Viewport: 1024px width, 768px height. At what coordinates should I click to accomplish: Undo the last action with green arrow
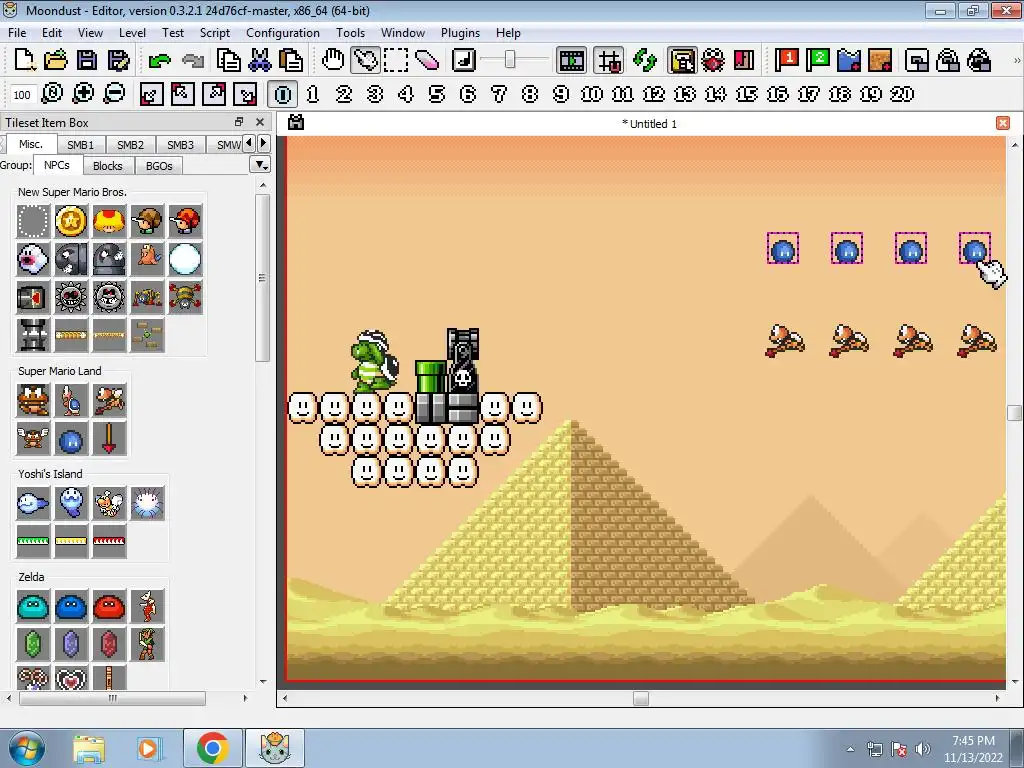(x=159, y=60)
